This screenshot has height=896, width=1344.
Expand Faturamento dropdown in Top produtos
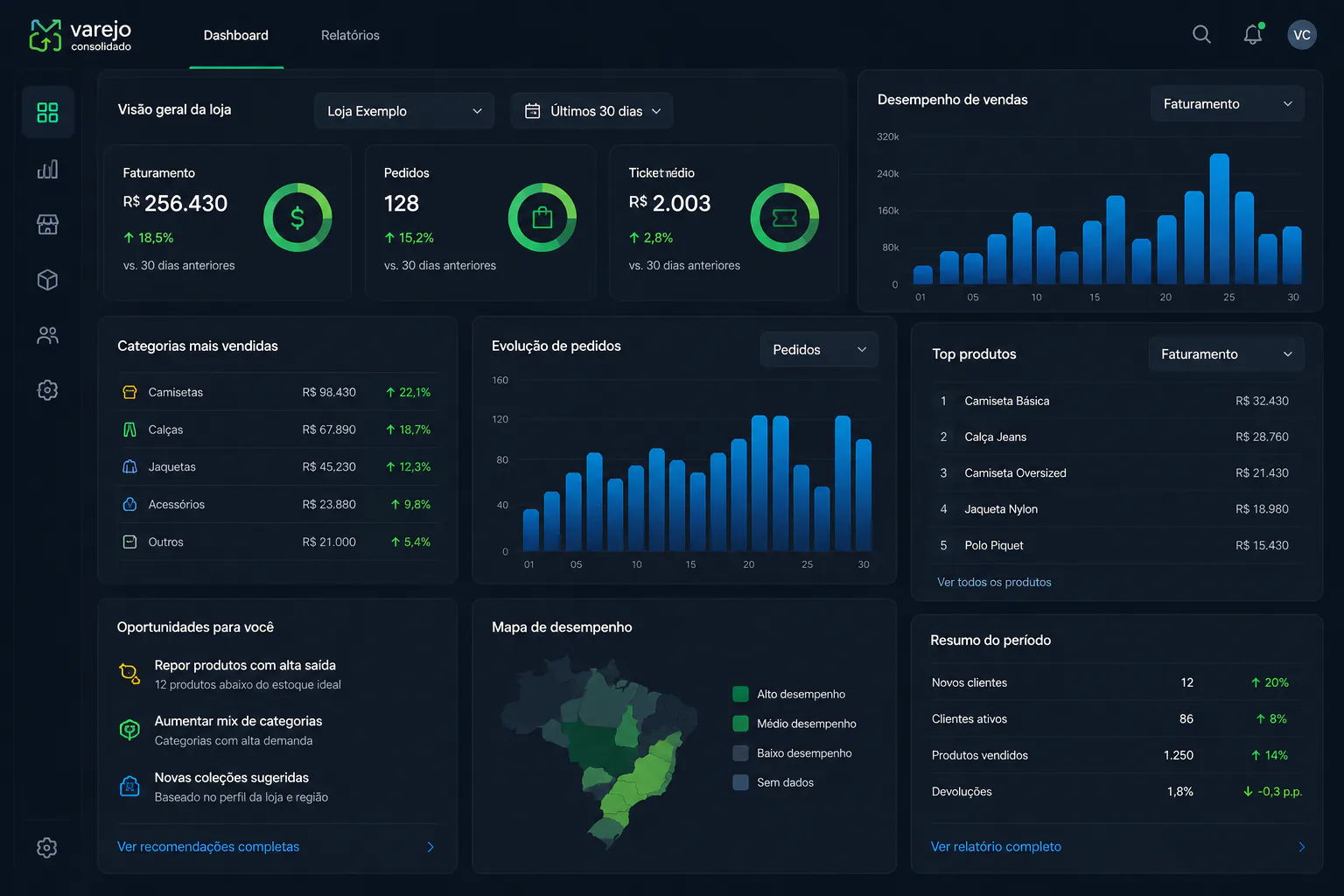[x=1226, y=353]
